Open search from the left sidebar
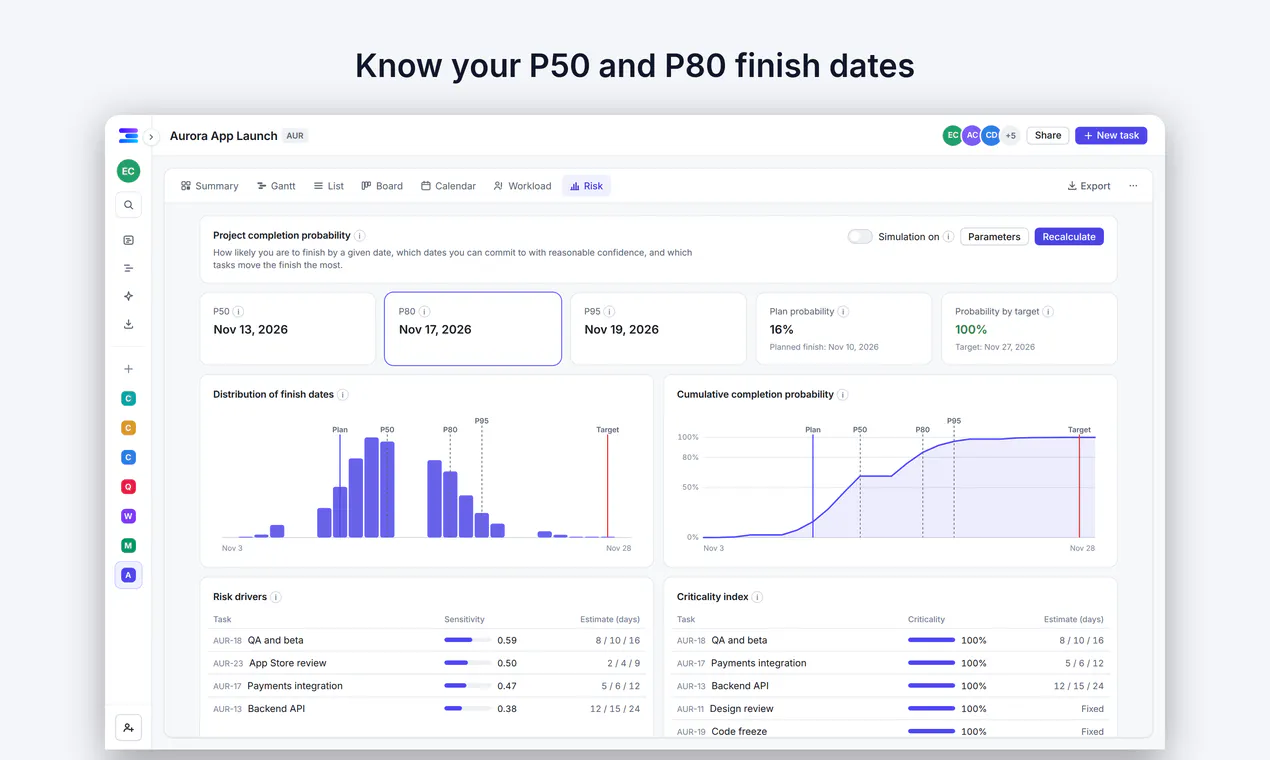Viewport: 1270px width, 760px height. (x=128, y=205)
